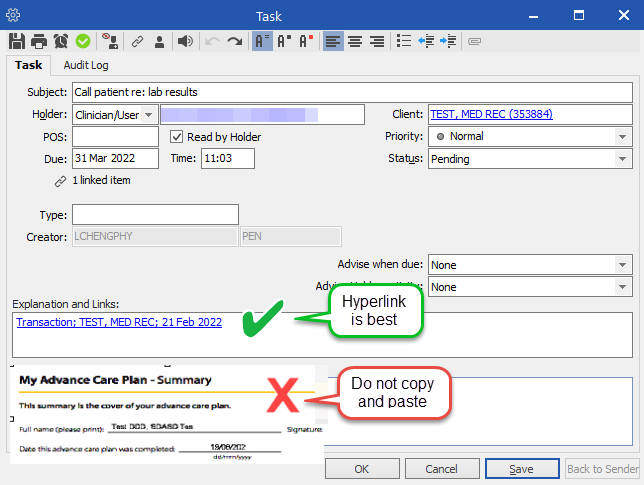Click the chain link toolbar icon
Screen dimensions: 644x485
coord(137,41)
